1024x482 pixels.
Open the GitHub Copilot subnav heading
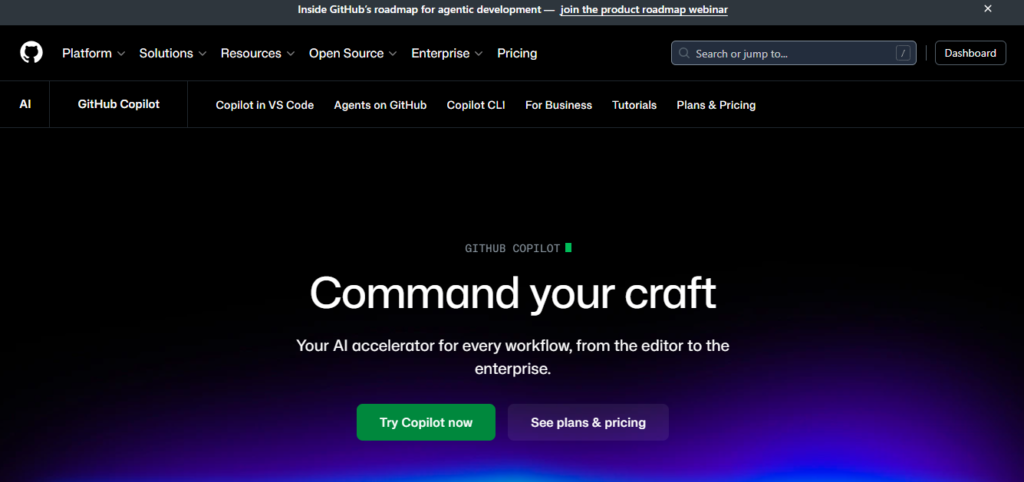[x=118, y=104]
